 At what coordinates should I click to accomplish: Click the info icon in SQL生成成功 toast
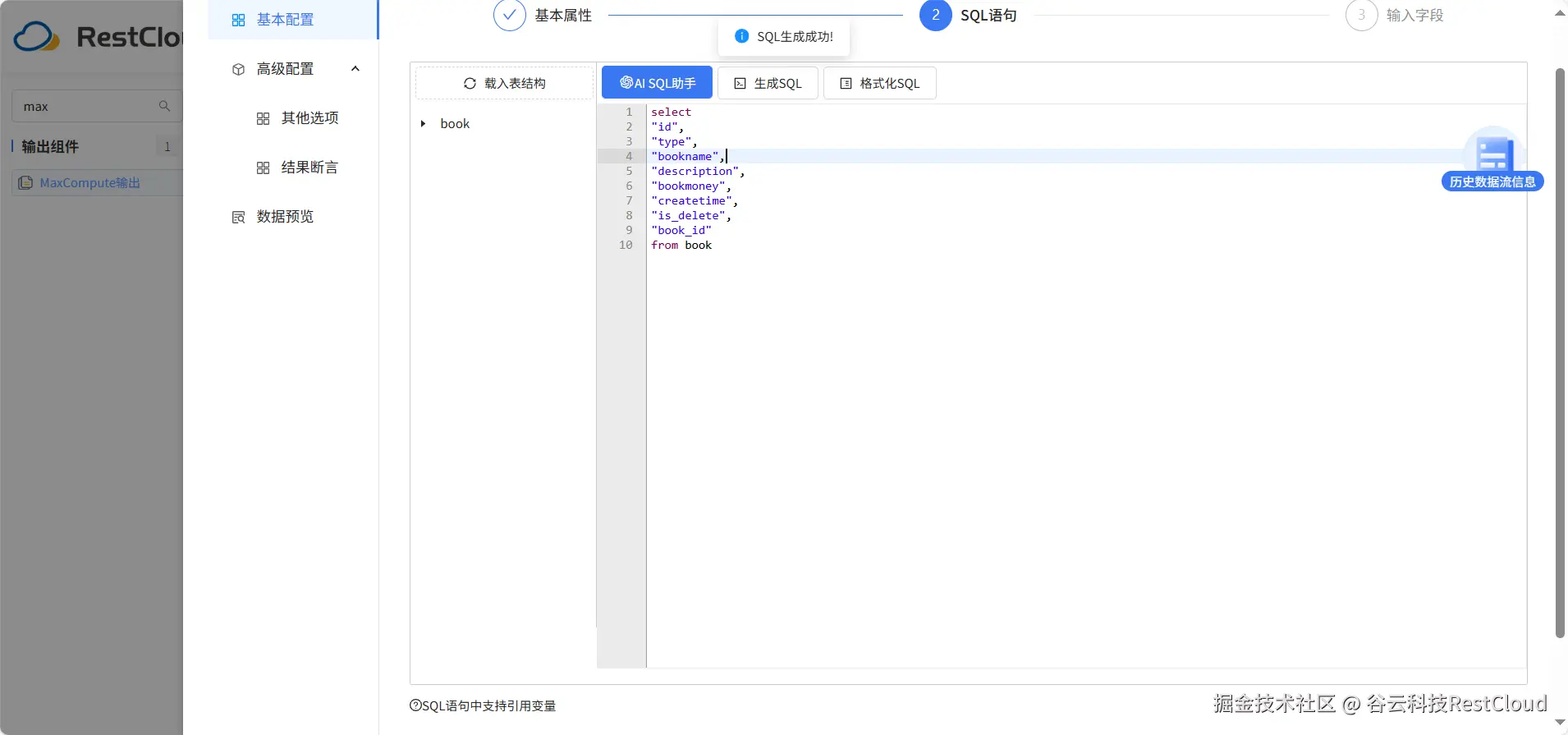coord(741,36)
